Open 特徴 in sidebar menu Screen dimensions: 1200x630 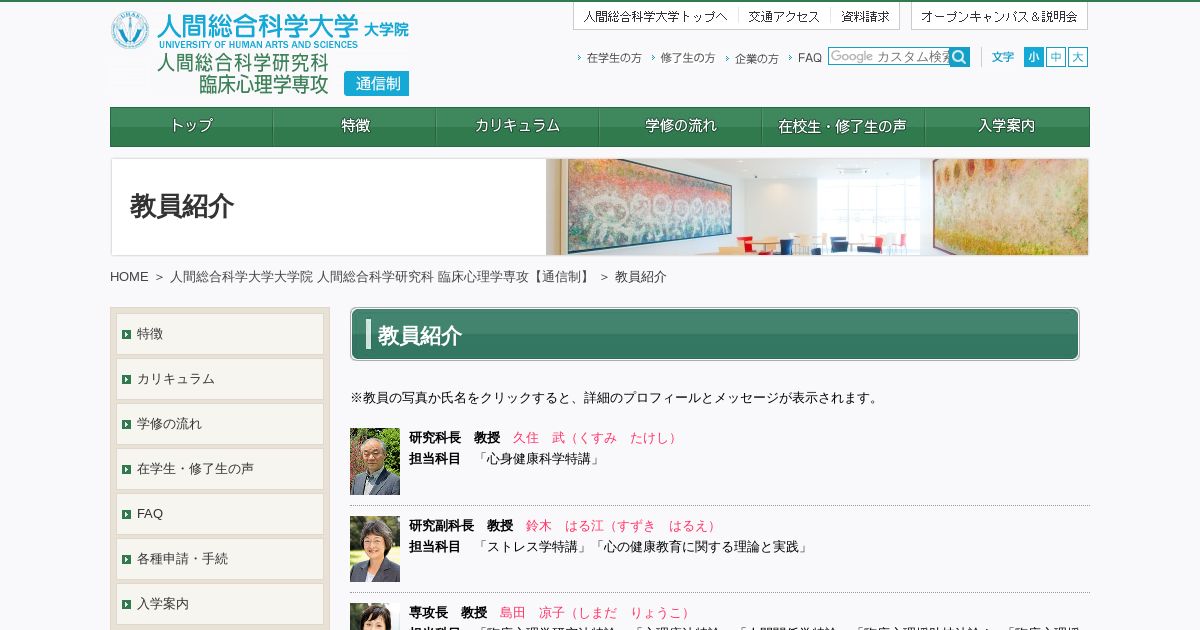click(220, 334)
